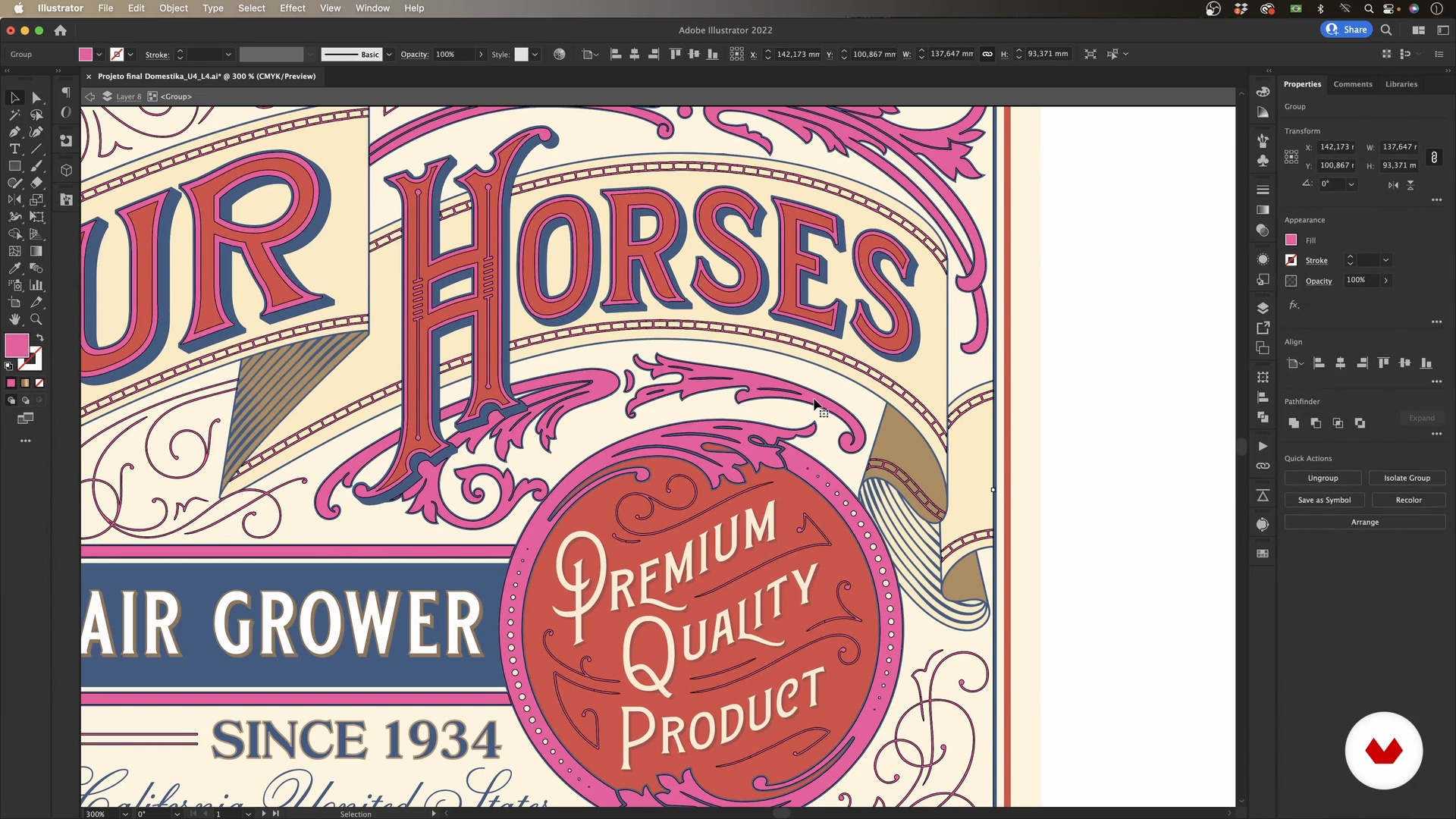Swap fill and stroke colors
1456x819 pixels.
[40, 337]
